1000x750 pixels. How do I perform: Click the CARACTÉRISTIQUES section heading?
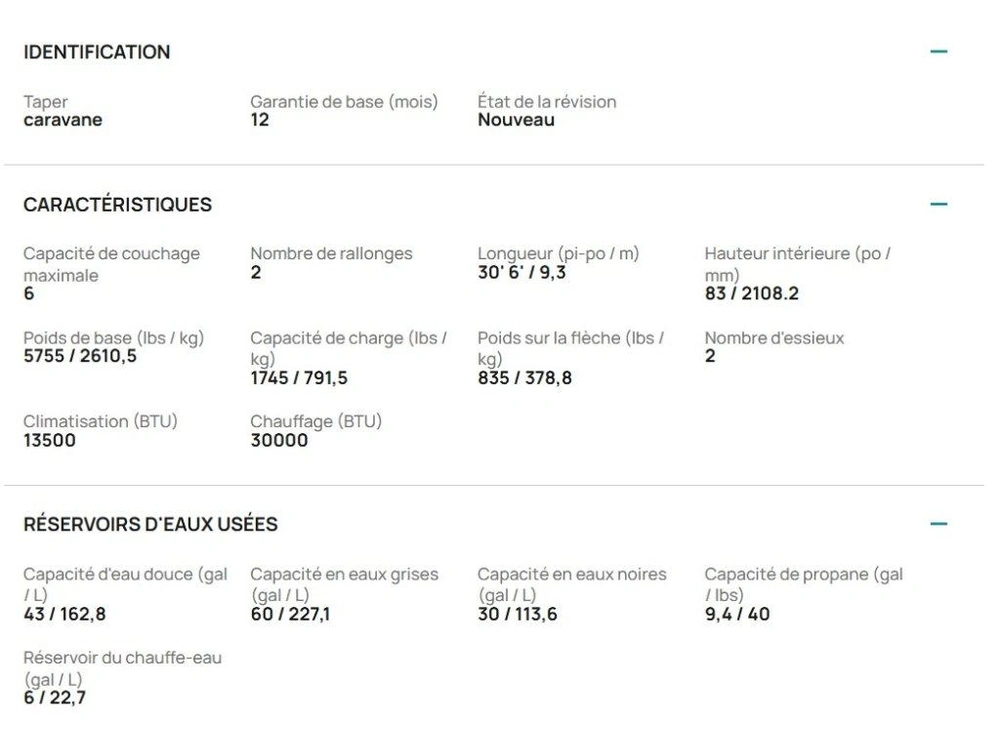pyautogui.click(x=118, y=205)
